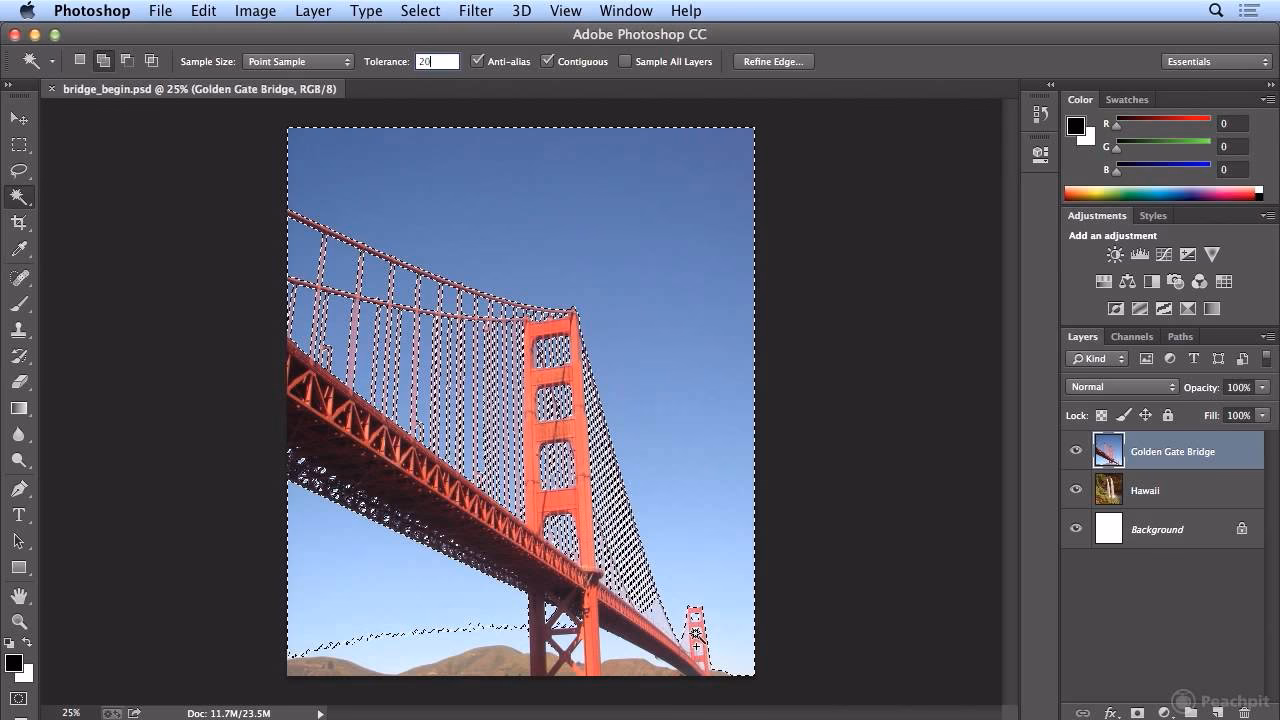
Task: Disable the Contiguous option
Action: tap(546, 61)
